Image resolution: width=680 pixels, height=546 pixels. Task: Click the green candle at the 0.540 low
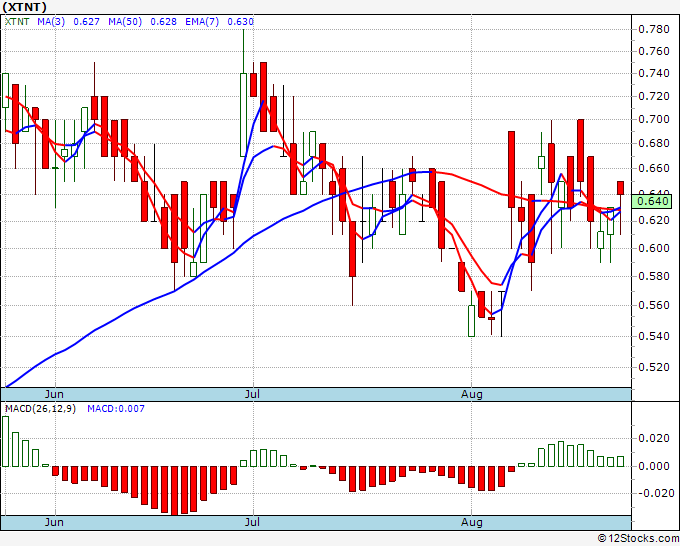(471, 321)
